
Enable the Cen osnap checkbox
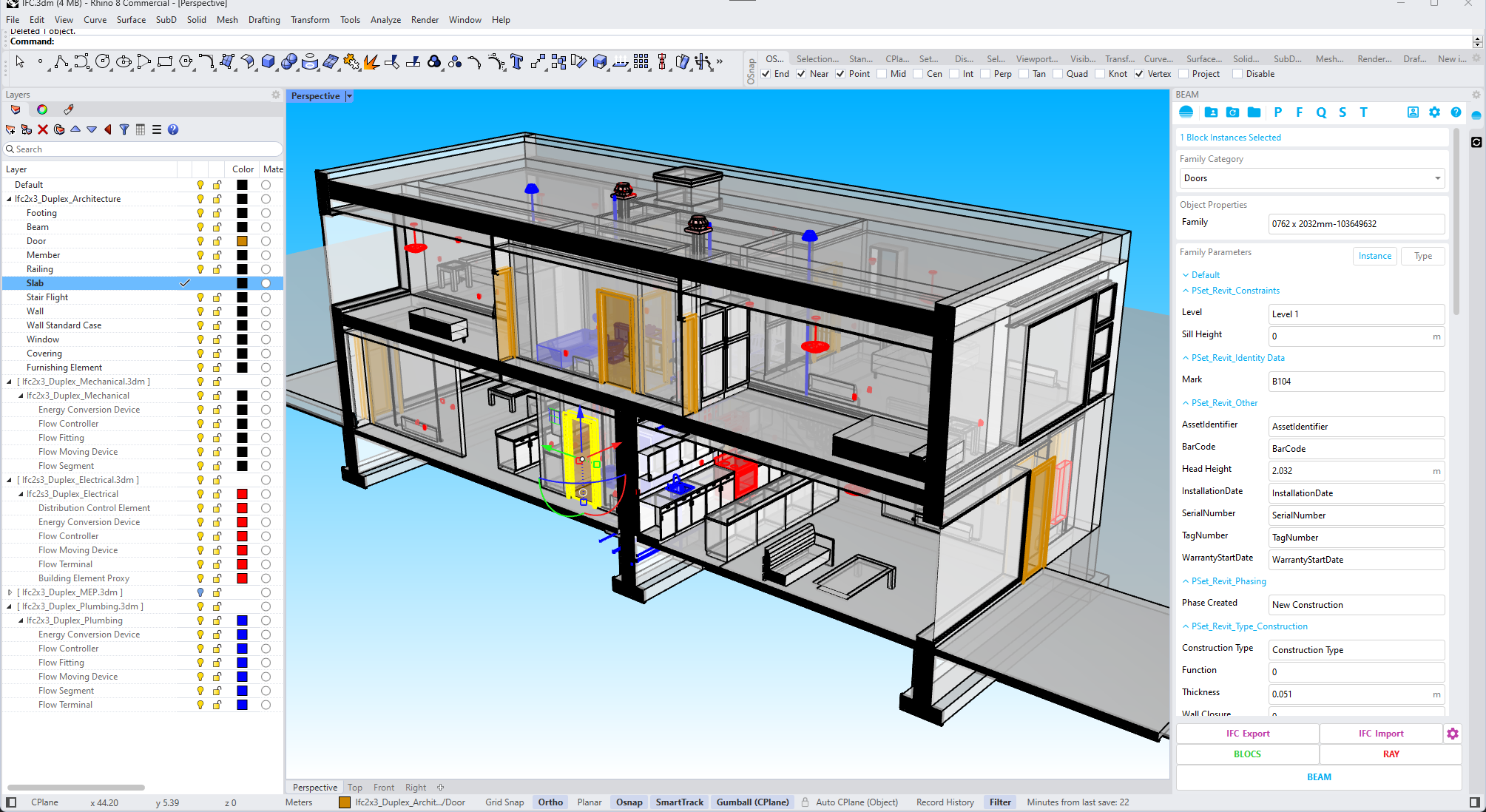(x=918, y=74)
